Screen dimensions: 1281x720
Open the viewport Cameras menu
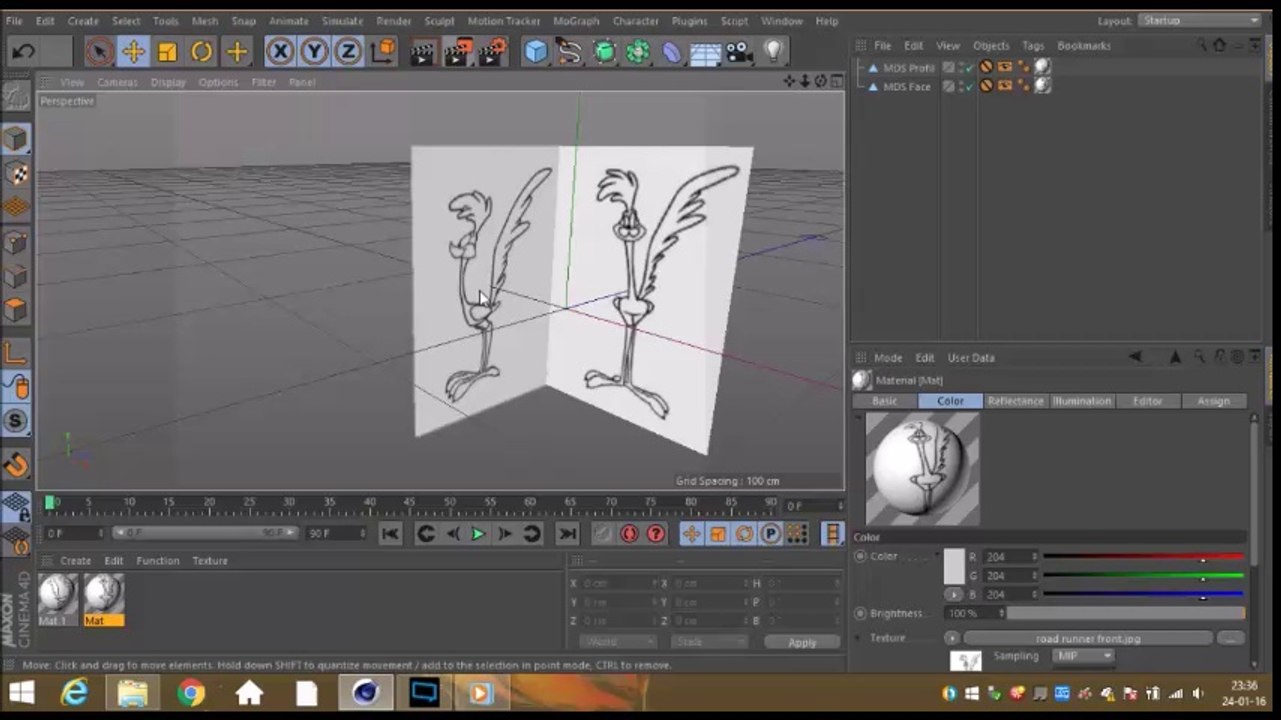click(x=117, y=82)
